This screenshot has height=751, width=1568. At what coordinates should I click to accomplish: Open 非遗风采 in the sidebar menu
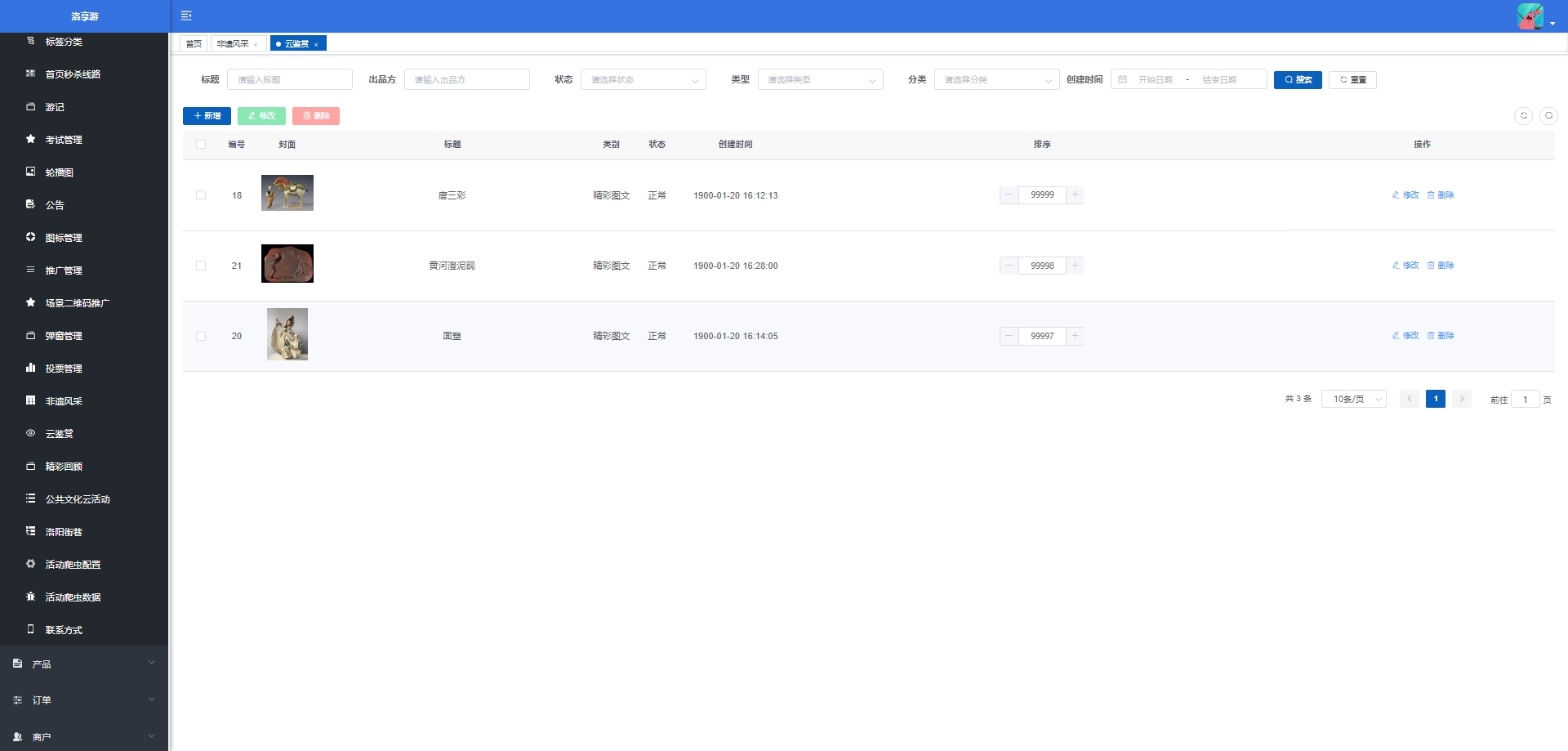tap(64, 401)
